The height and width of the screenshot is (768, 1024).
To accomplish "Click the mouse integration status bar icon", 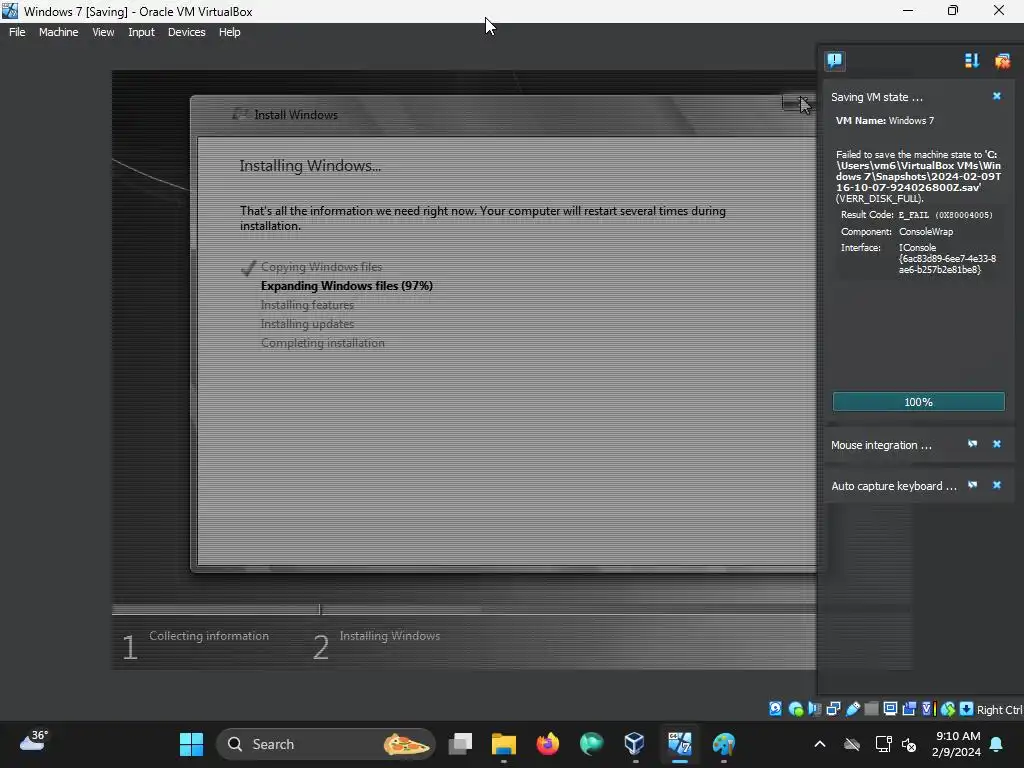I will 948,709.
